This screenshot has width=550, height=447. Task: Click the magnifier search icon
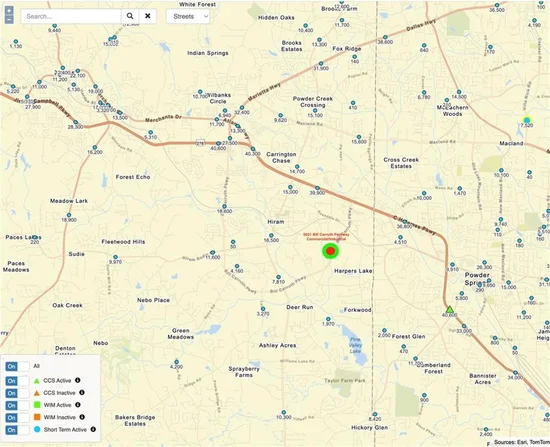click(130, 16)
